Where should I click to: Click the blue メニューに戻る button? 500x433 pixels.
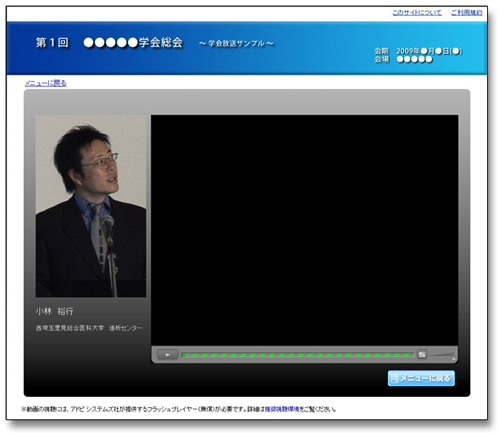(421, 378)
